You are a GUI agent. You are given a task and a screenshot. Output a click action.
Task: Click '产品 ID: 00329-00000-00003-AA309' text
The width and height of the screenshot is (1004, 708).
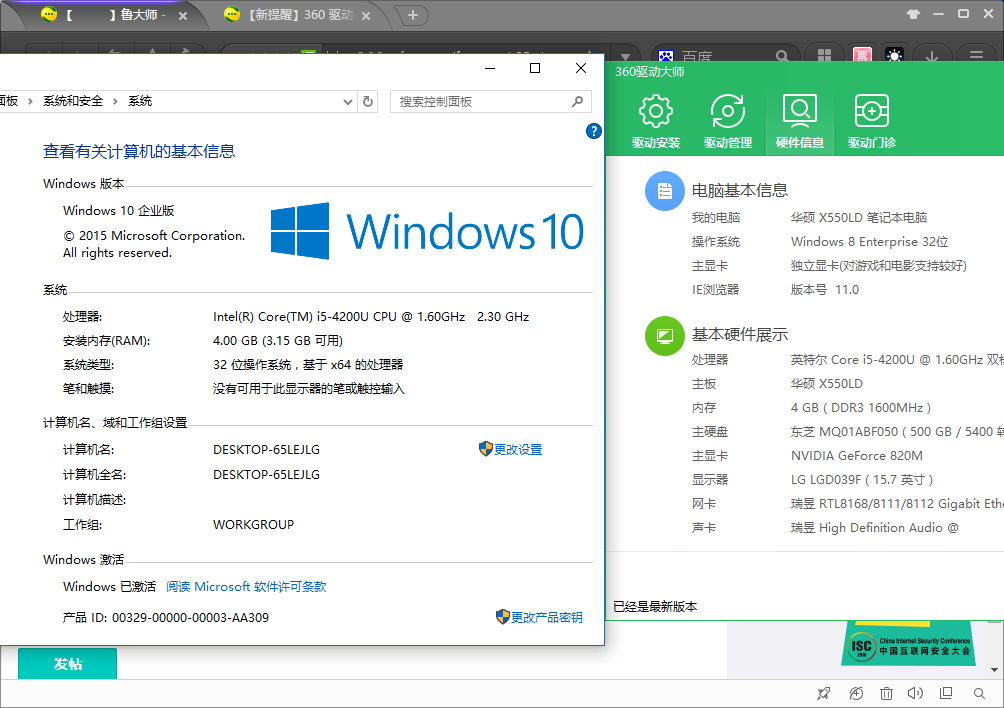pyautogui.click(x=166, y=618)
